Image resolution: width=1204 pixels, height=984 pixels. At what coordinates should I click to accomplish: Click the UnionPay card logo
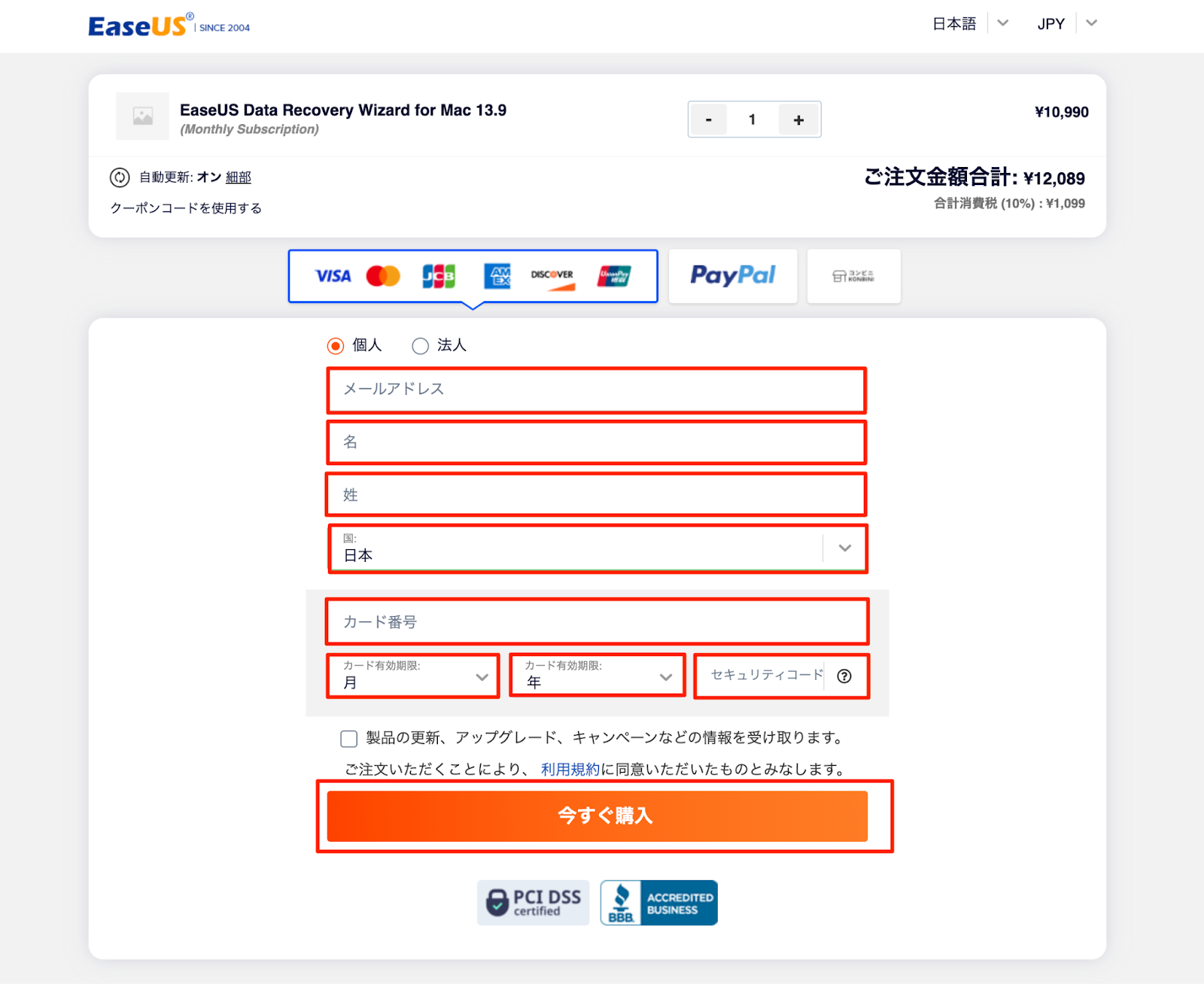tap(614, 276)
